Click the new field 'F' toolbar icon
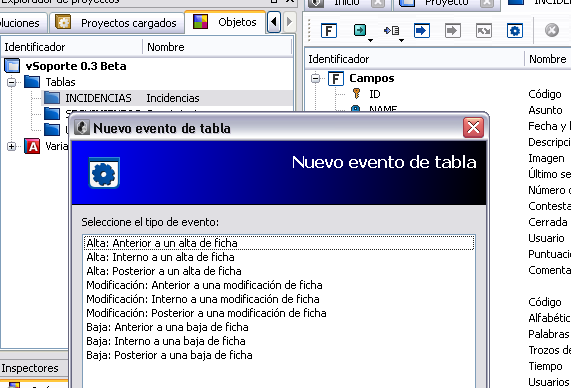The height and width of the screenshot is (388, 571). 329,31
